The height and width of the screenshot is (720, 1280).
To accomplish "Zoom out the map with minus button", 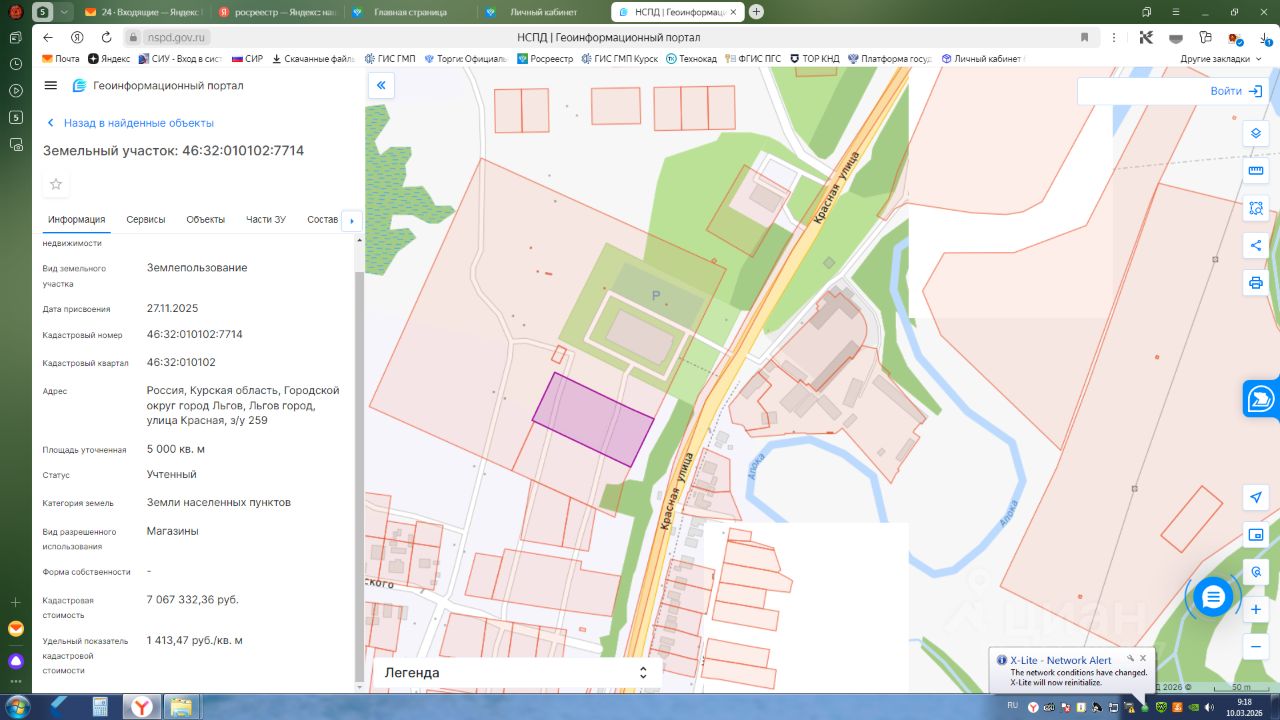I will click(x=1256, y=647).
